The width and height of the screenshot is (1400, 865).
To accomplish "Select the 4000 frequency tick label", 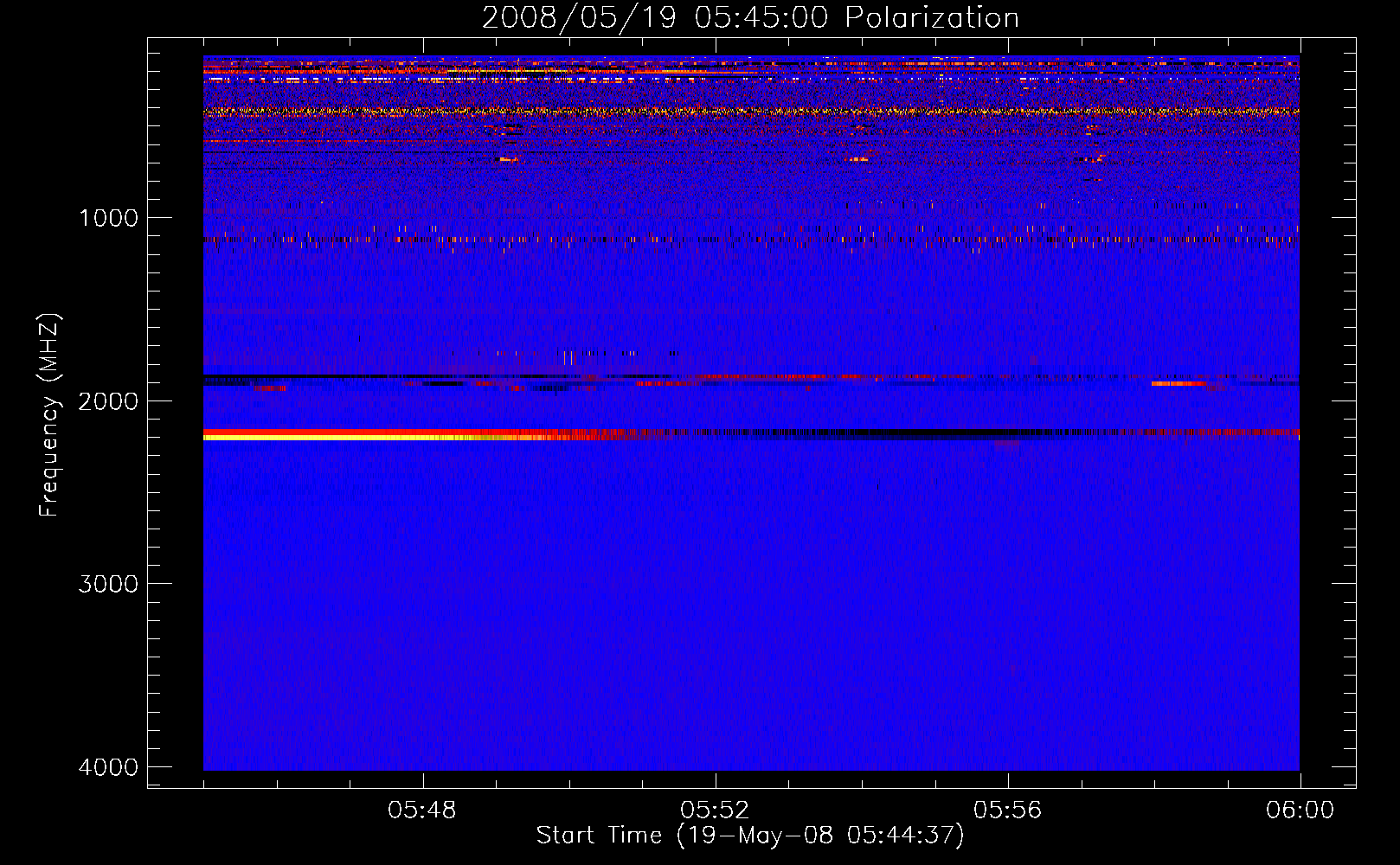I will 108,767.
